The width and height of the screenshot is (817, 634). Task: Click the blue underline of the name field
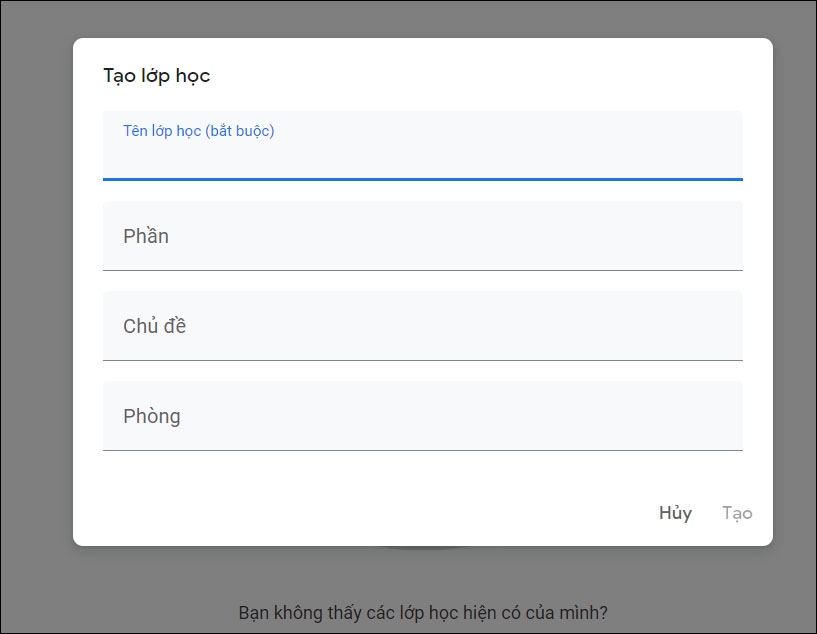pos(421,181)
